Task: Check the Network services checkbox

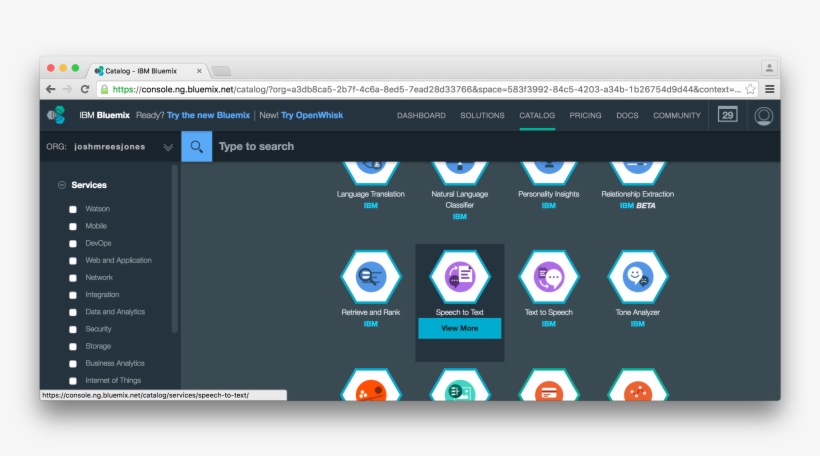Action: pos(73,278)
